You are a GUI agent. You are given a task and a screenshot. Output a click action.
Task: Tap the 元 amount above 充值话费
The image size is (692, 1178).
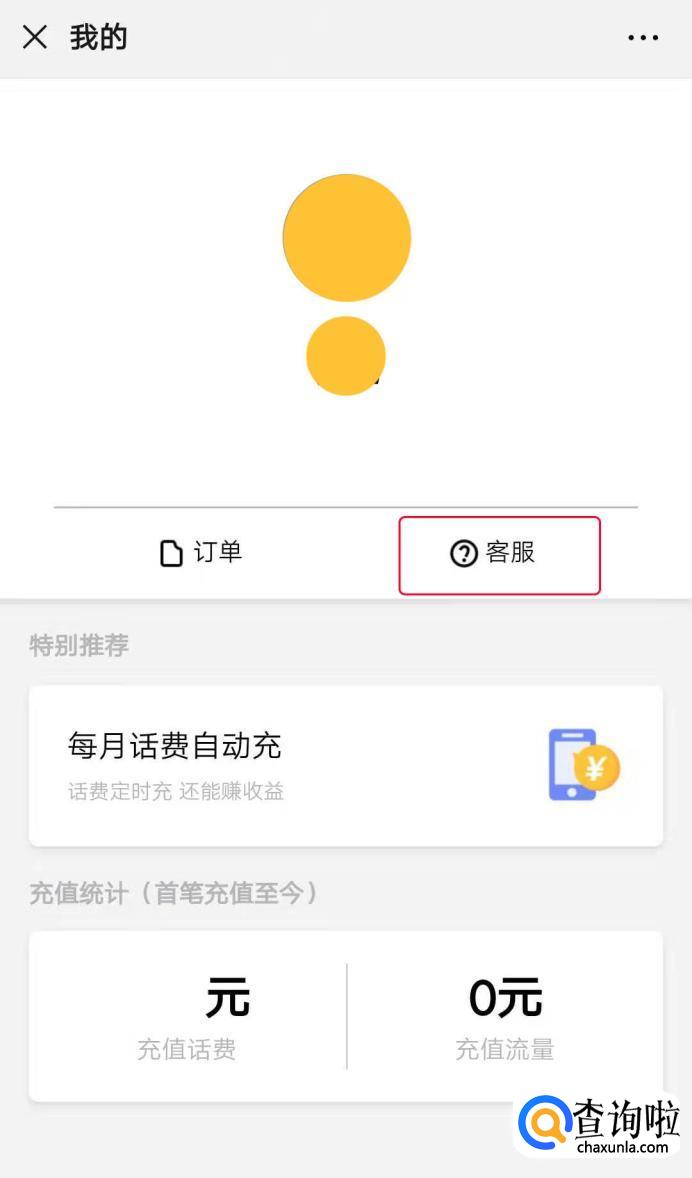[x=227, y=998]
